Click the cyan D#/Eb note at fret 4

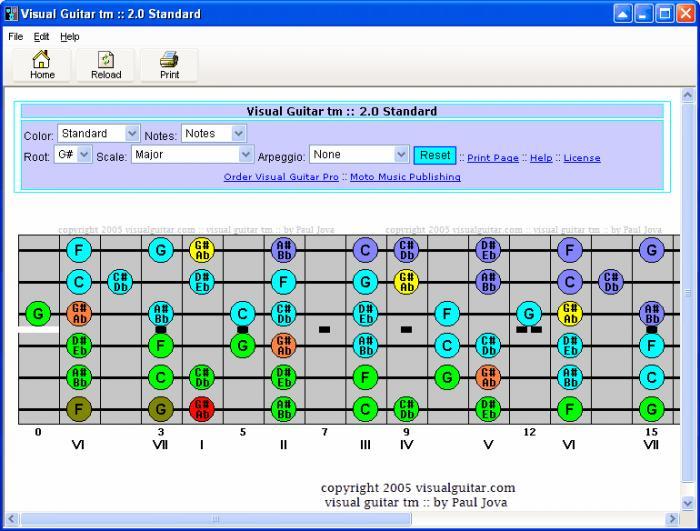(202, 282)
